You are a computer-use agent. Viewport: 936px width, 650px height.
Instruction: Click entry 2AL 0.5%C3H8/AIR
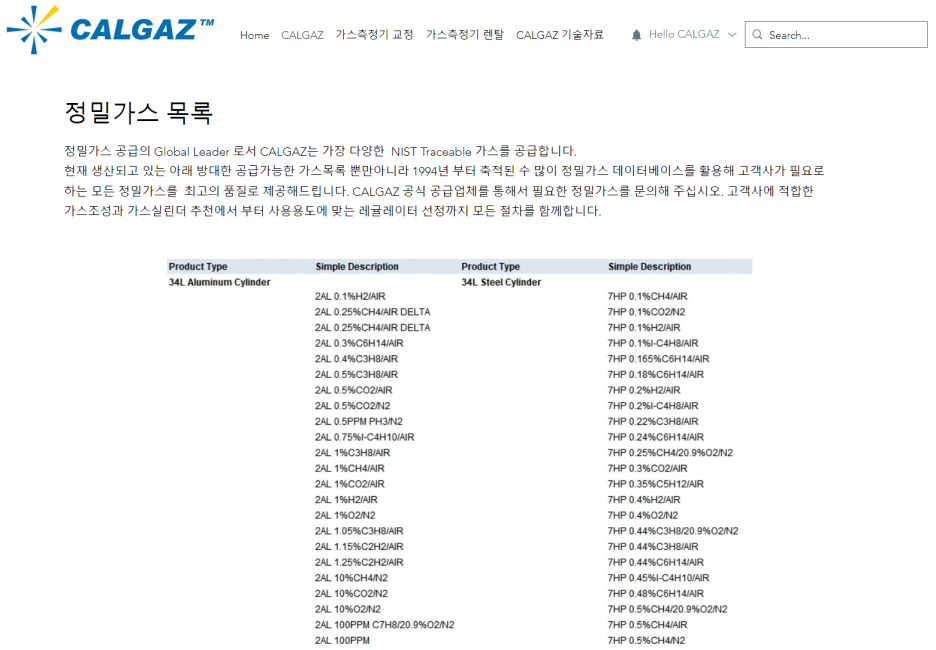pyautogui.click(x=356, y=374)
